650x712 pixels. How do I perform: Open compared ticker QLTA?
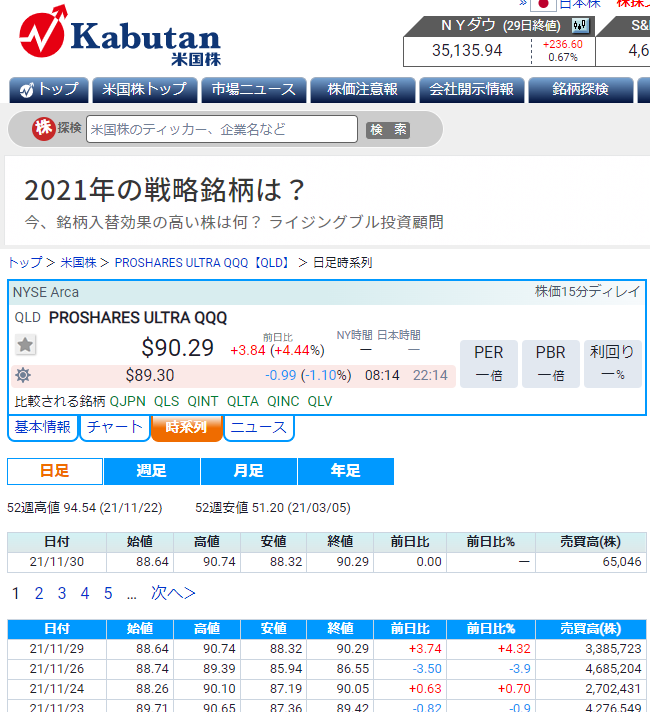(x=243, y=401)
